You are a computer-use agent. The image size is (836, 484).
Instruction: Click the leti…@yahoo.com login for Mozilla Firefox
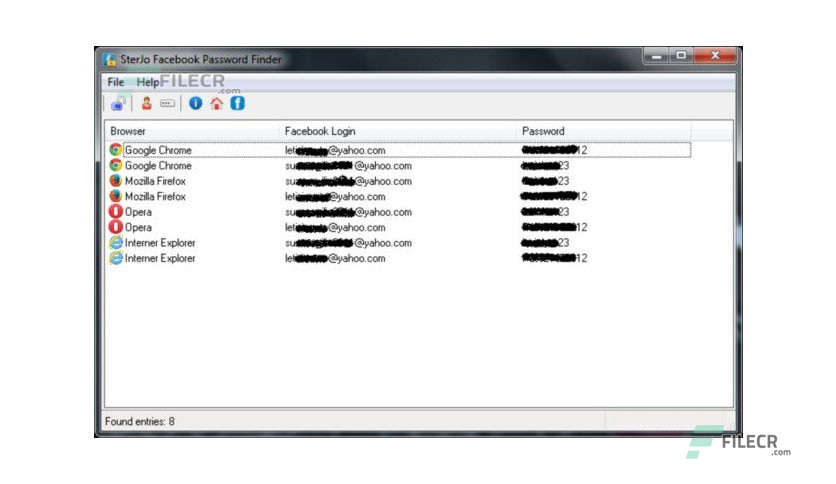coord(335,197)
